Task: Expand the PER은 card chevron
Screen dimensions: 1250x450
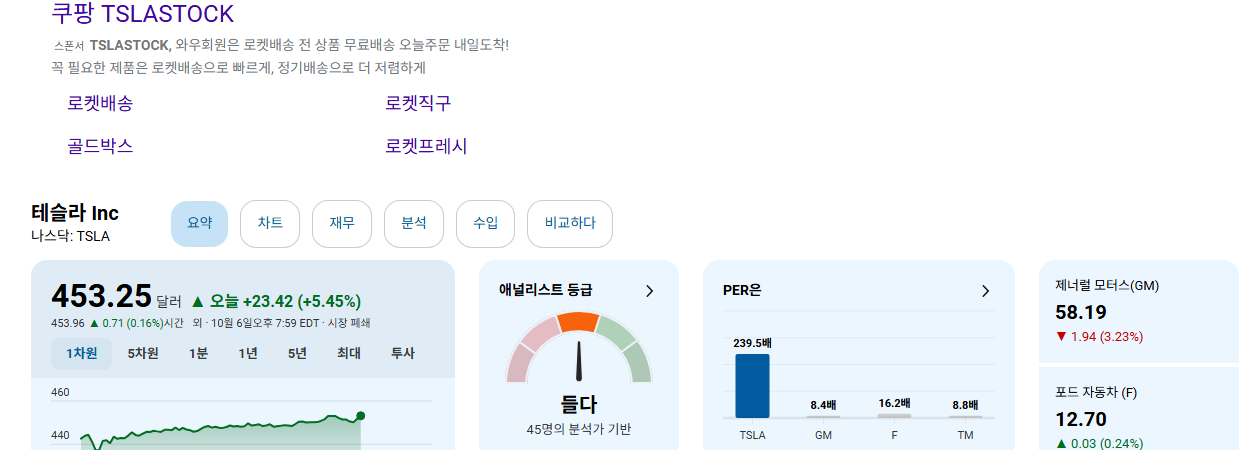Action: 985,291
